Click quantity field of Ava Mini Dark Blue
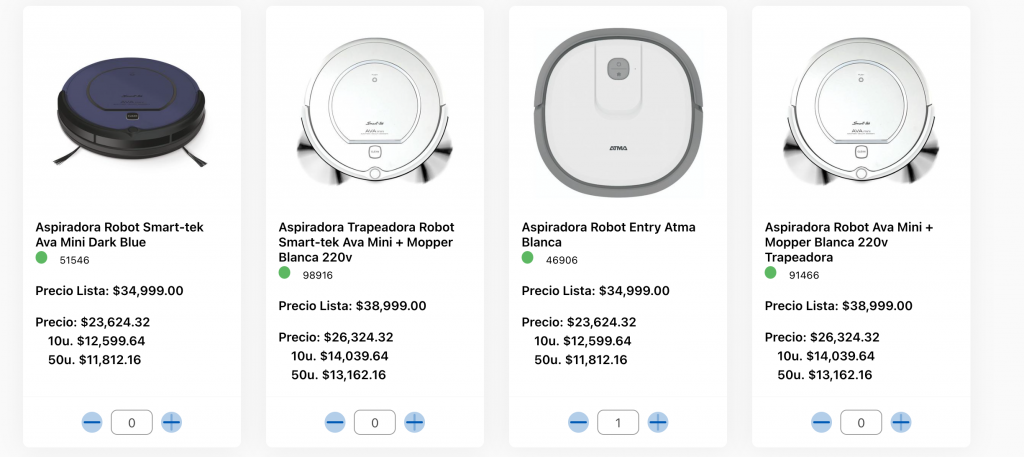Image resolution: width=1024 pixels, height=457 pixels. [x=132, y=423]
